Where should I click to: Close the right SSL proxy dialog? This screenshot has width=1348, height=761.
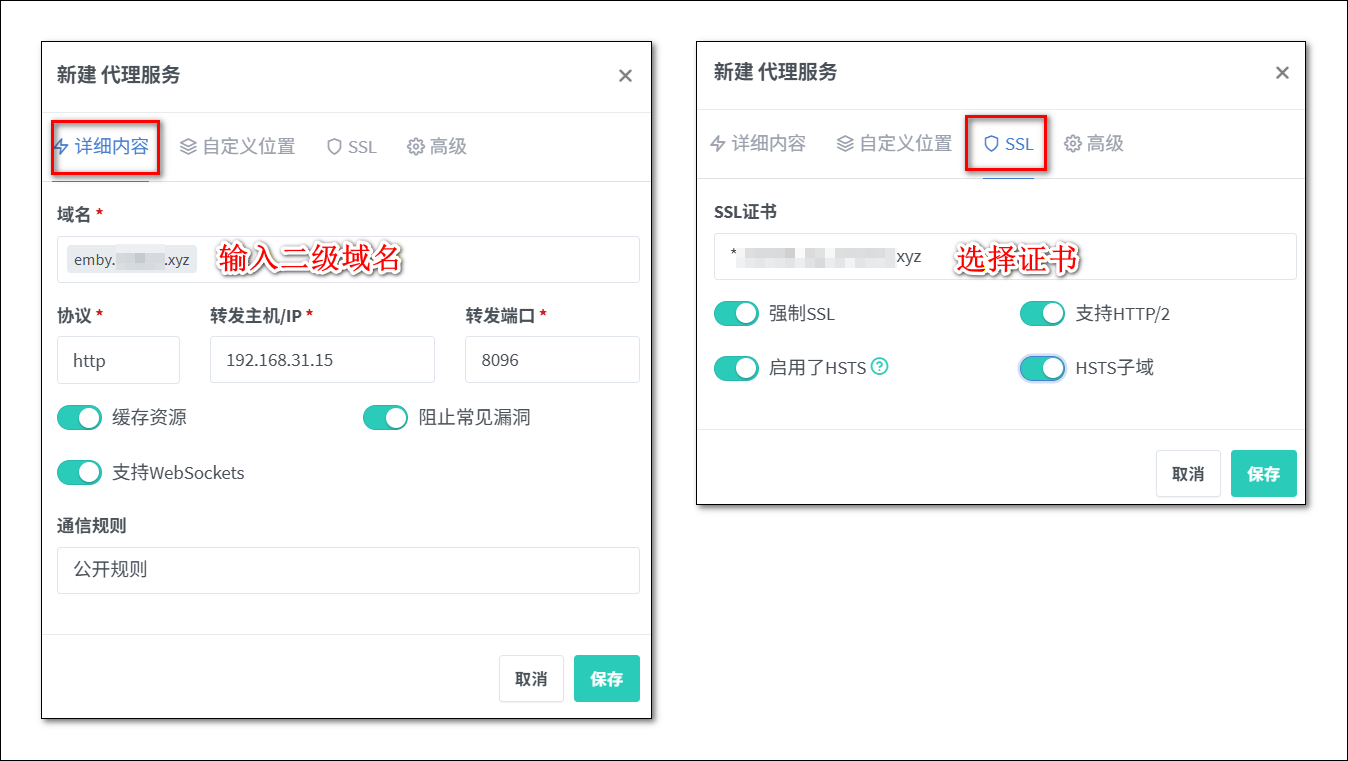(1282, 73)
